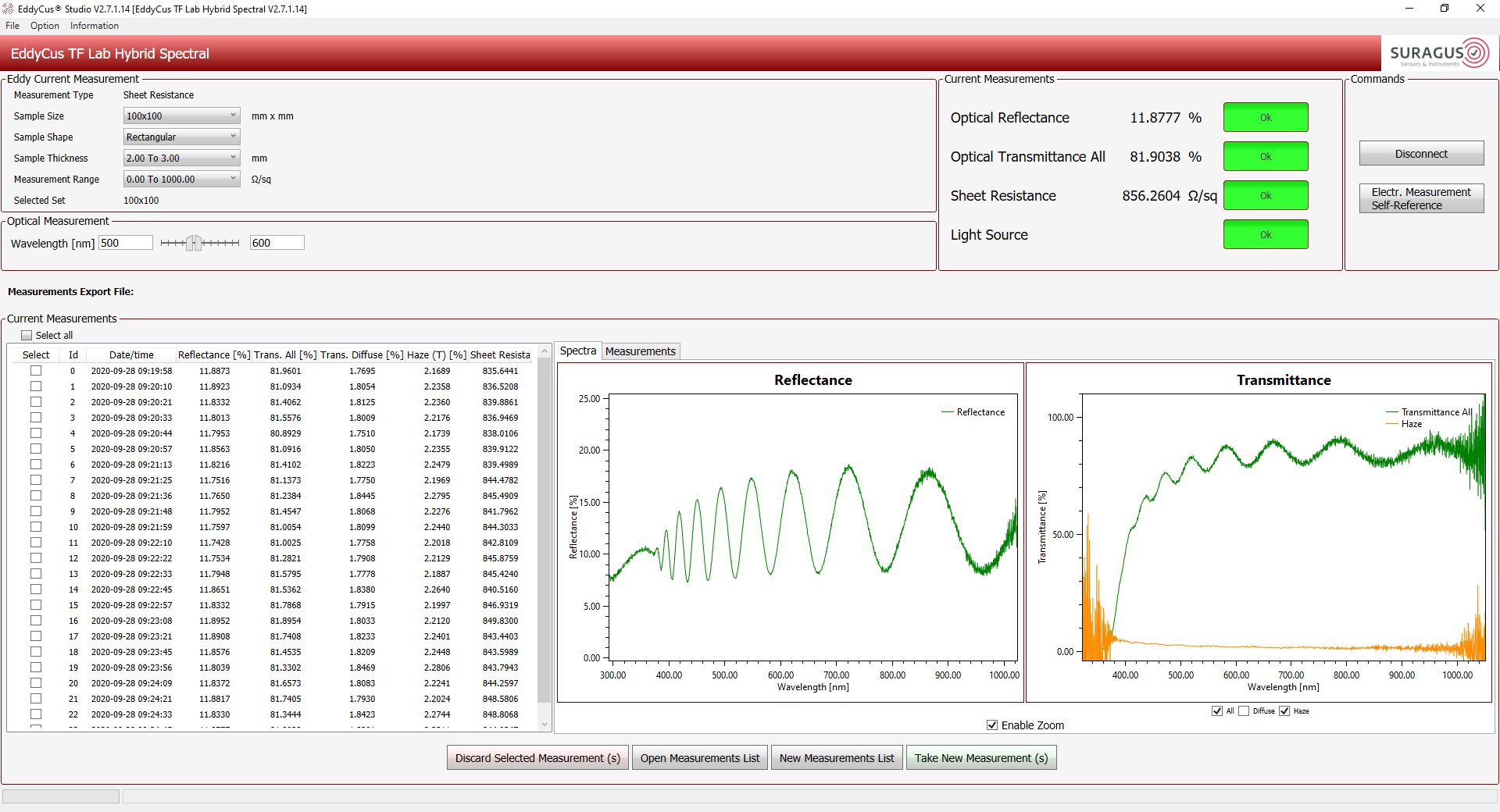Viewport: 1500px width, 812px height.
Task: Click the Id column header
Action: pos(73,354)
